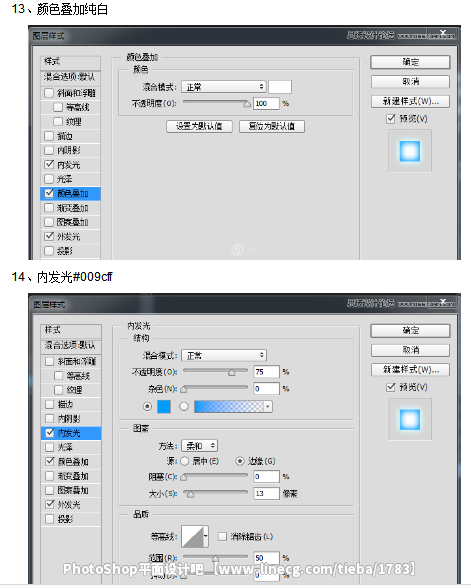The height and width of the screenshot is (588, 471).
Task: Open 混合选项:默认 in bottom dialog list
Action: click(x=71, y=345)
